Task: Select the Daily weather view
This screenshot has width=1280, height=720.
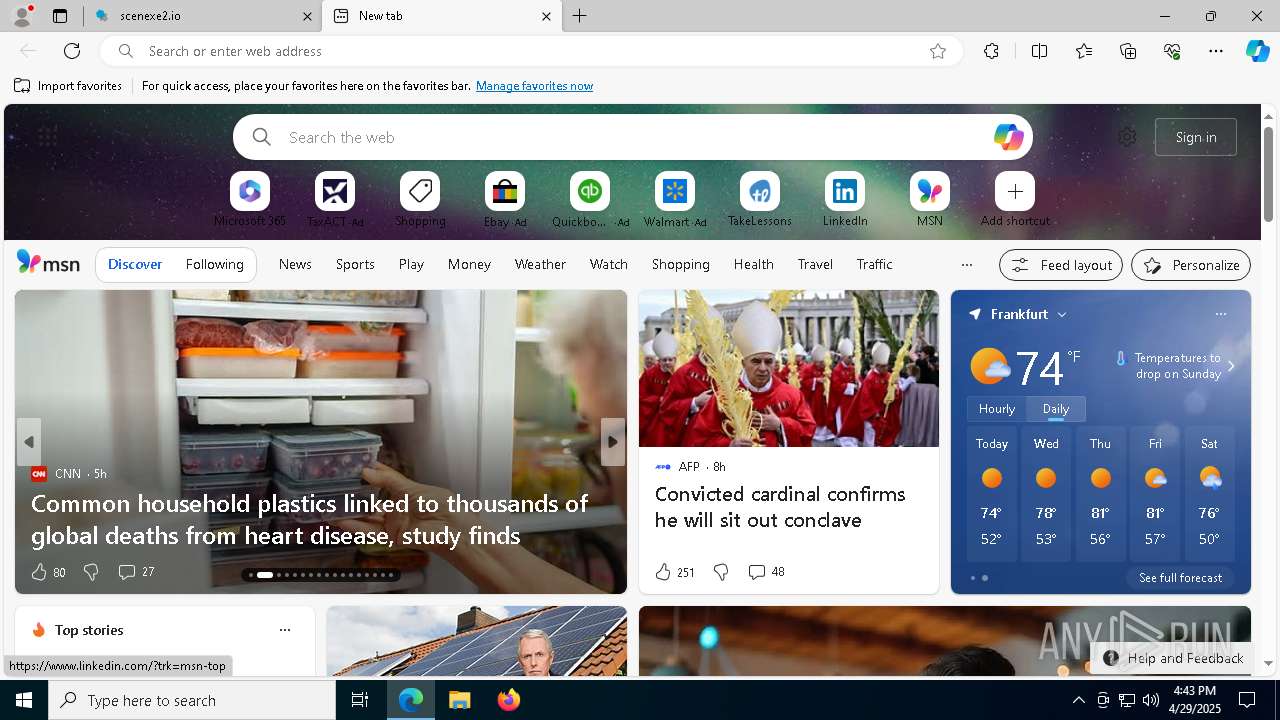Action: pos(1056,409)
